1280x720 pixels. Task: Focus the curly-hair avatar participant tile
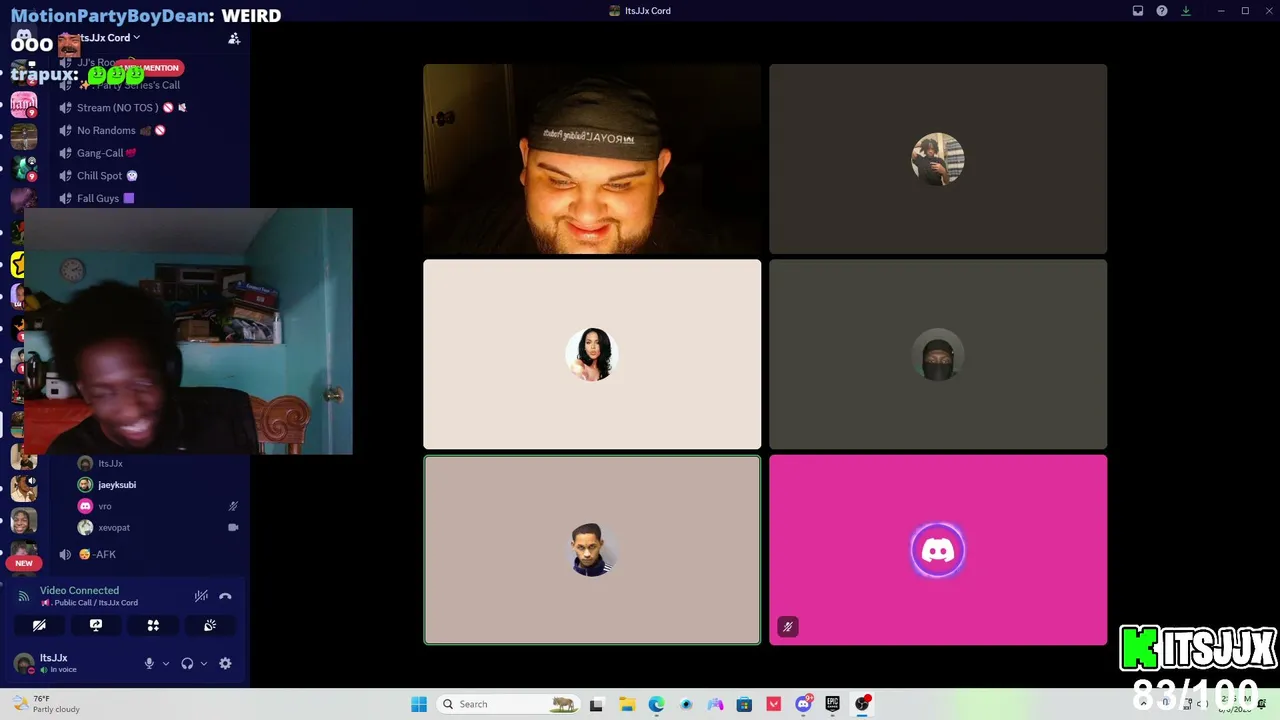pos(938,159)
